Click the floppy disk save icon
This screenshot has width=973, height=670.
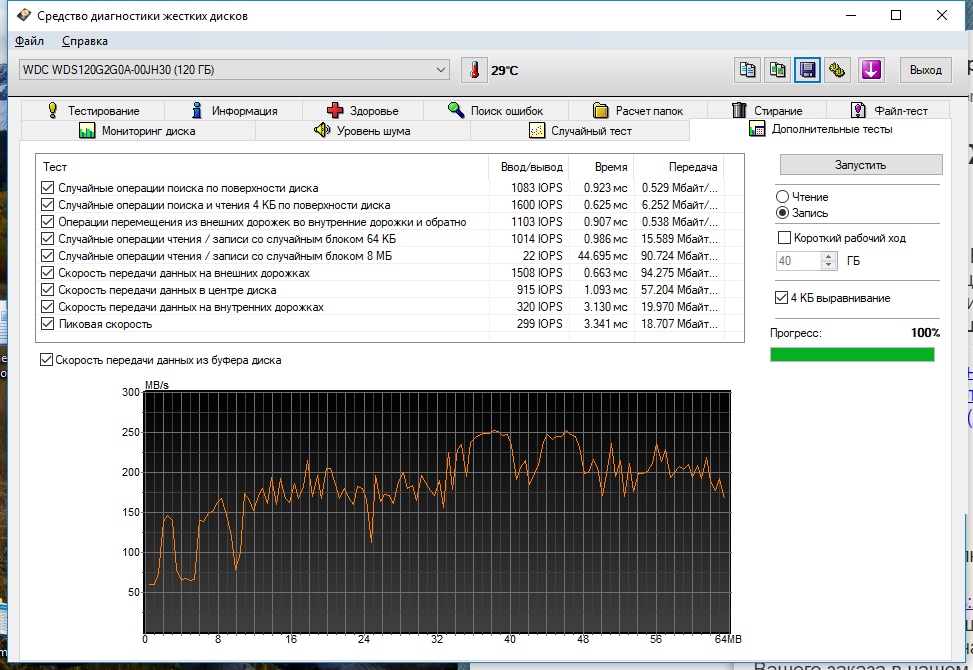pos(807,70)
